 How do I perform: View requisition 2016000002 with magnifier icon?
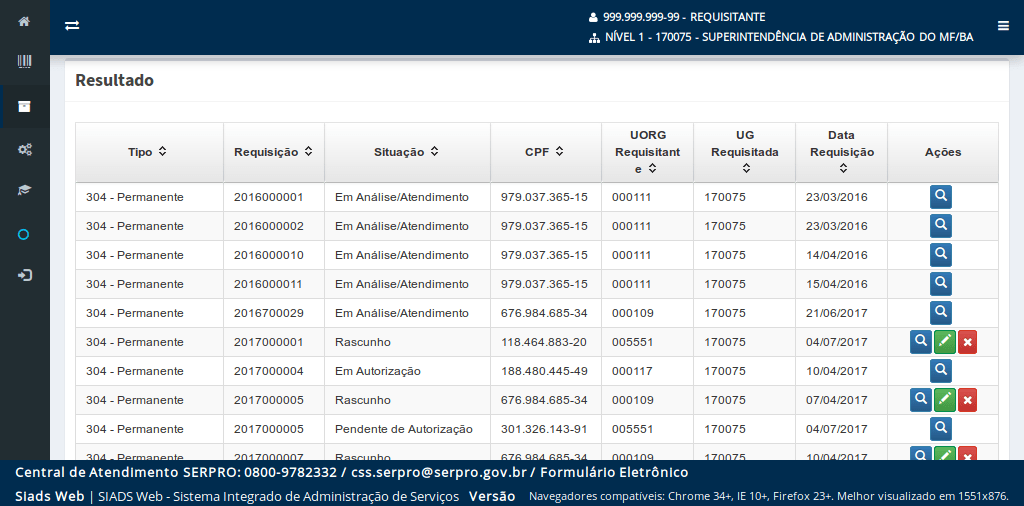pos(940,225)
